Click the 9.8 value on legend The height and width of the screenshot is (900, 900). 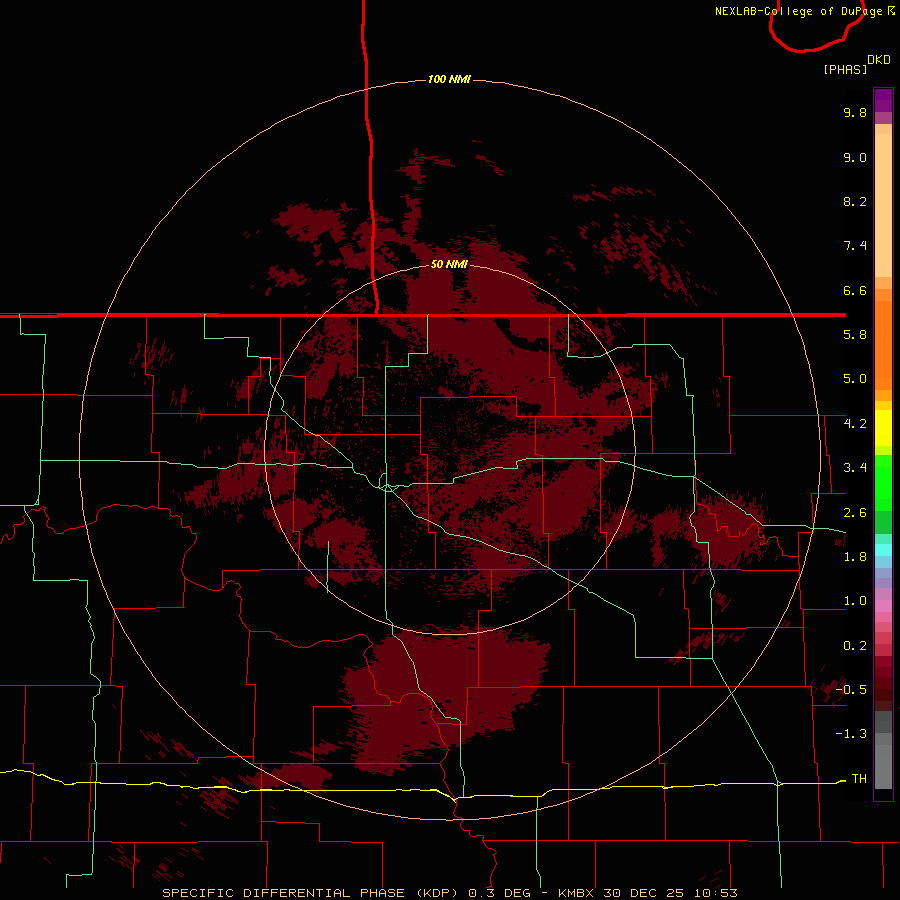pyautogui.click(x=855, y=112)
